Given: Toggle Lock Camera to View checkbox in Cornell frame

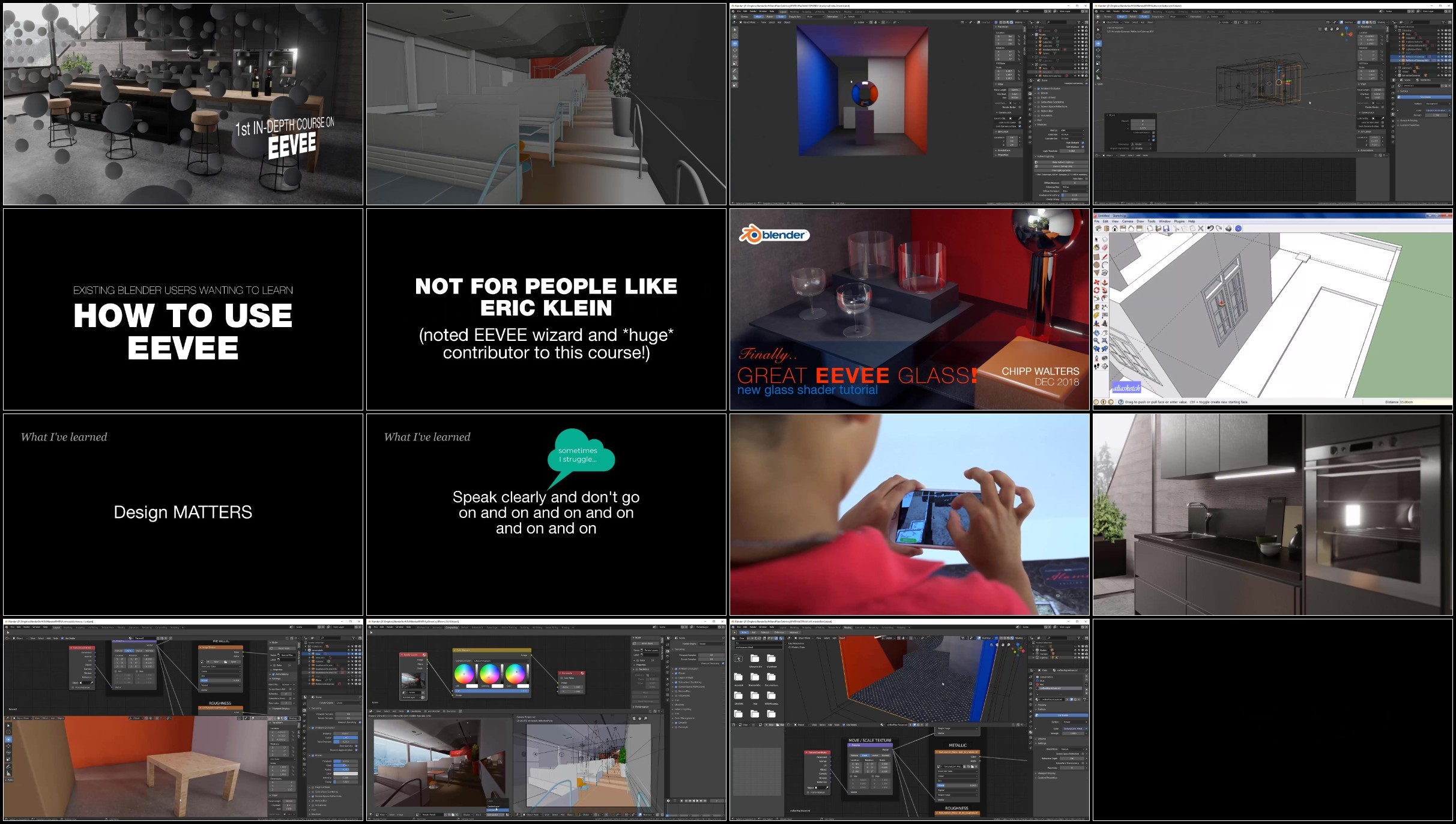Looking at the screenshot, I should coord(1020,126).
